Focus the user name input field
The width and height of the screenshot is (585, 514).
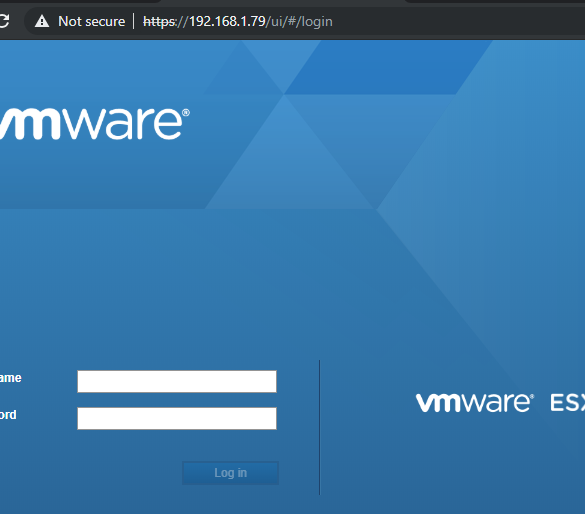coord(177,381)
